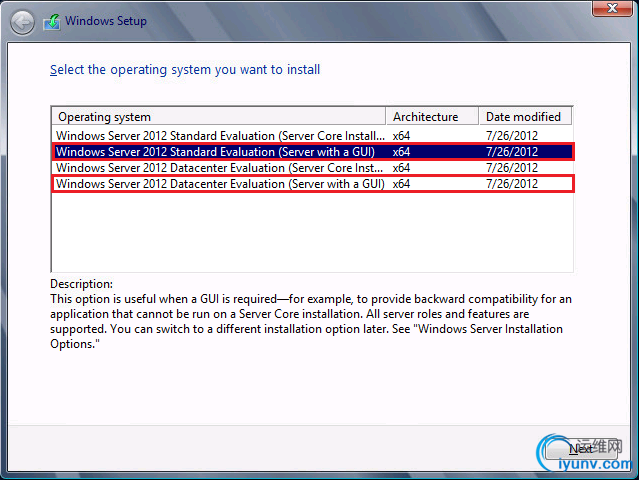Click the heading Select the operating system
The width and height of the screenshot is (639, 480).
click(x=185, y=70)
